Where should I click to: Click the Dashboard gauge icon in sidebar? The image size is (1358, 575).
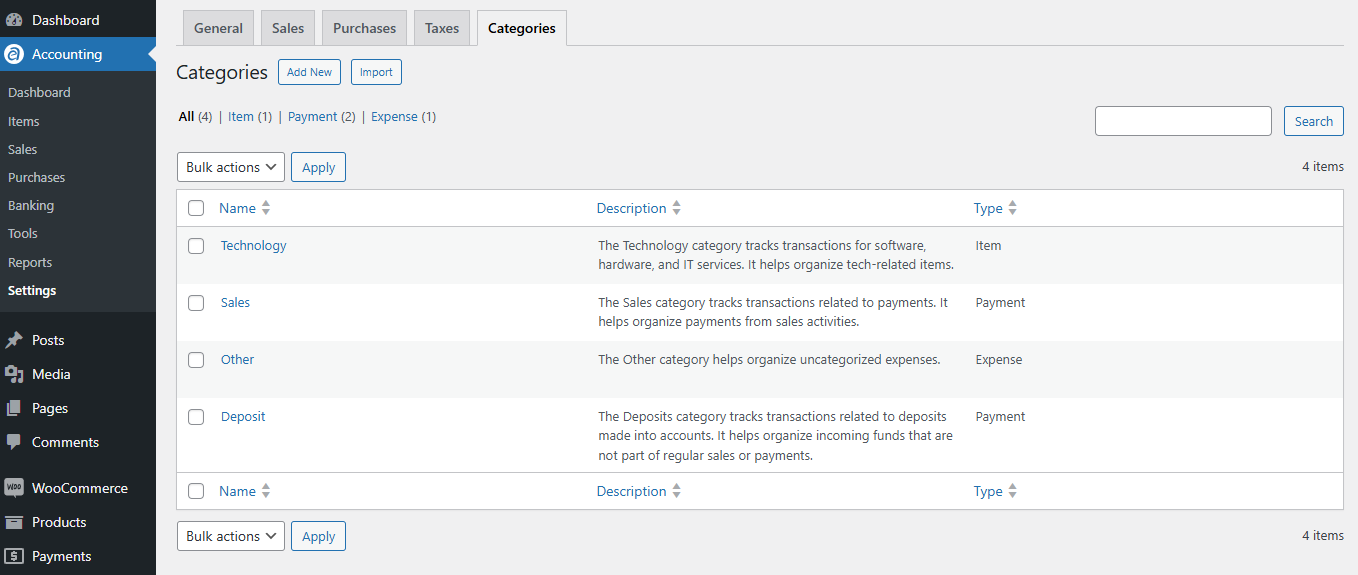tap(14, 20)
